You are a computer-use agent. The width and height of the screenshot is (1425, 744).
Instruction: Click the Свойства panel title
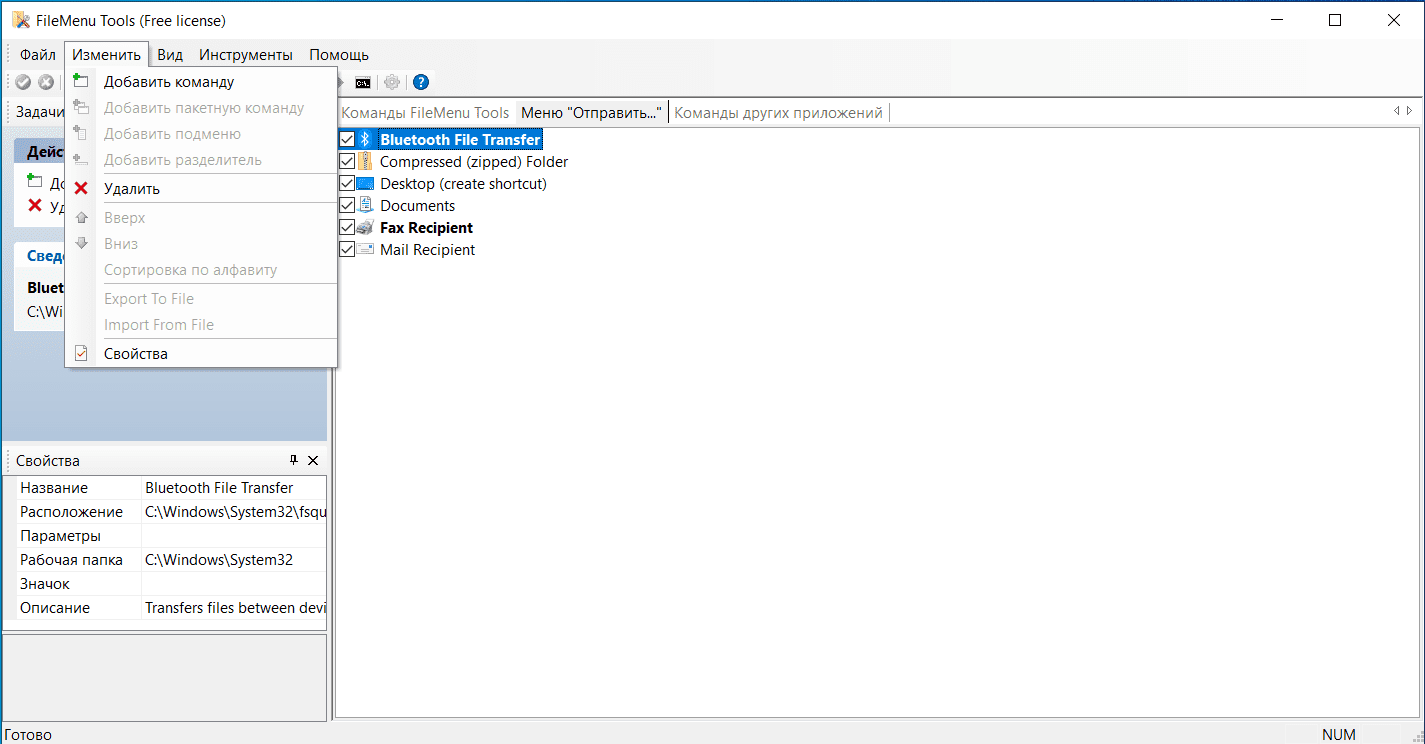point(48,461)
